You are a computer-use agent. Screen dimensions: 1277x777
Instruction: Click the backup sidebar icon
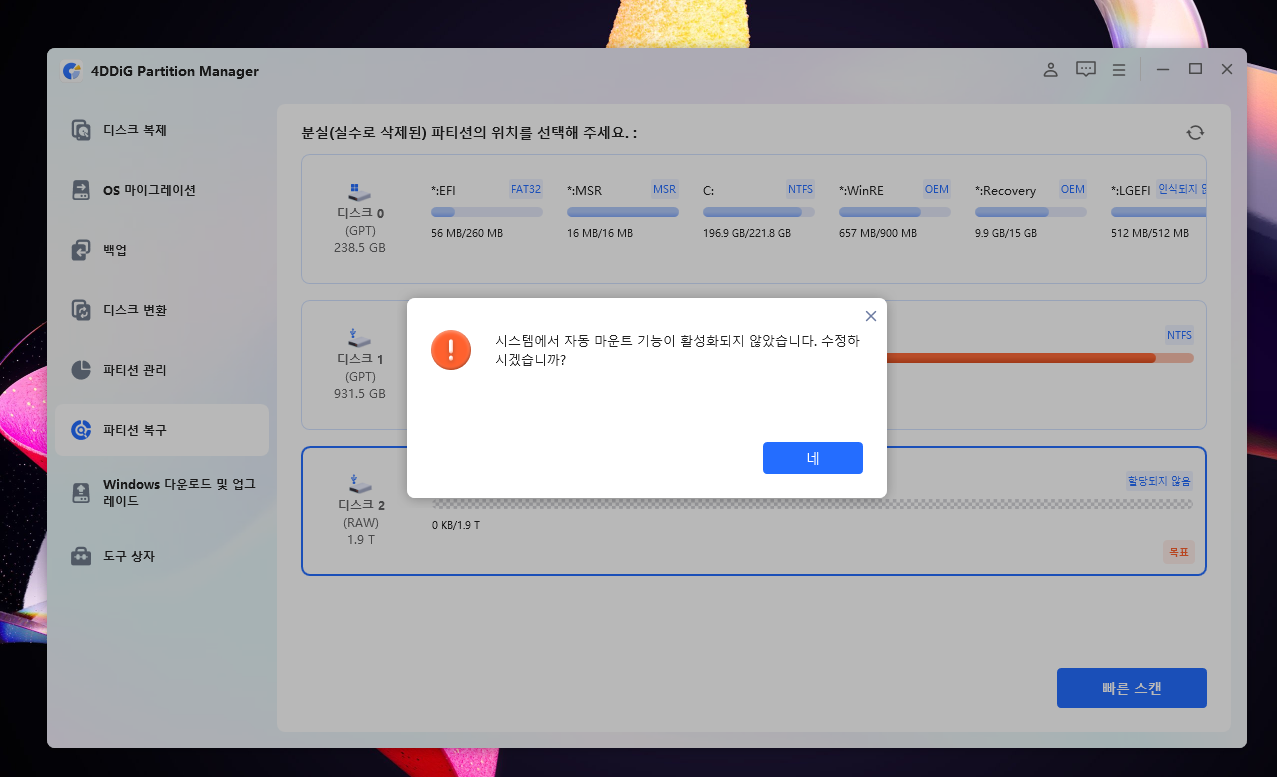click(81, 250)
